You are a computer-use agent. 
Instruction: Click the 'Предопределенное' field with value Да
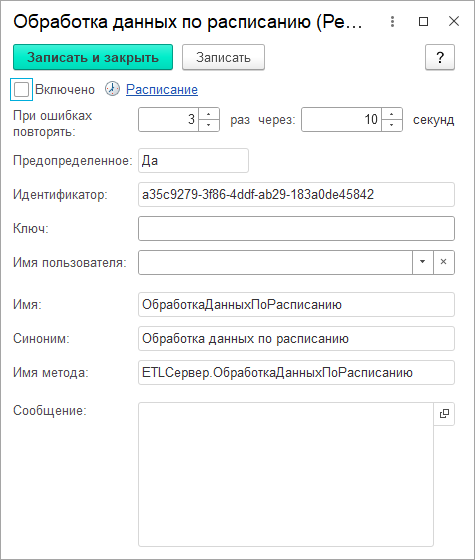pos(193,161)
